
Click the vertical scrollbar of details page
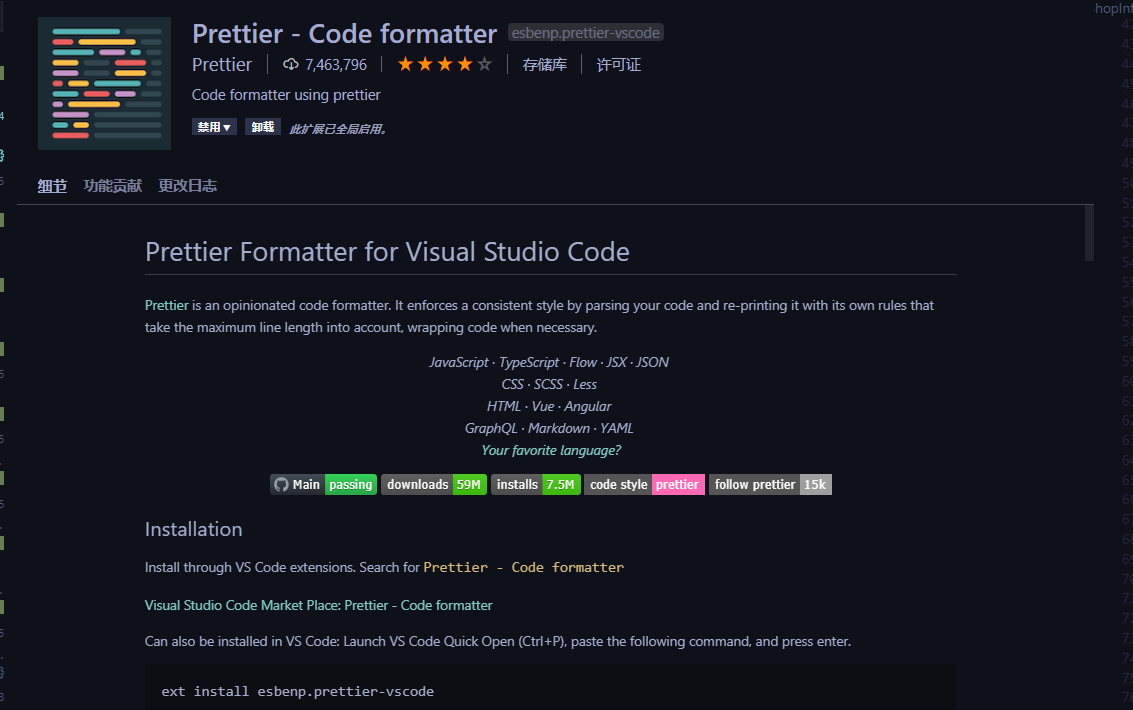1089,233
